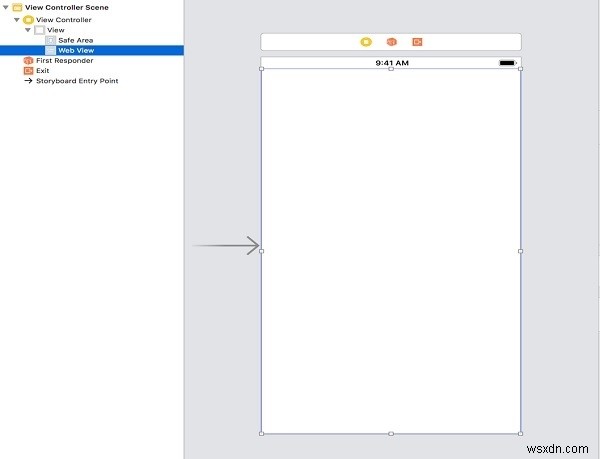This screenshot has width=600, height=459.
Task: Click the yellow View Controller icon in outline
Action: pyautogui.click(x=28, y=20)
